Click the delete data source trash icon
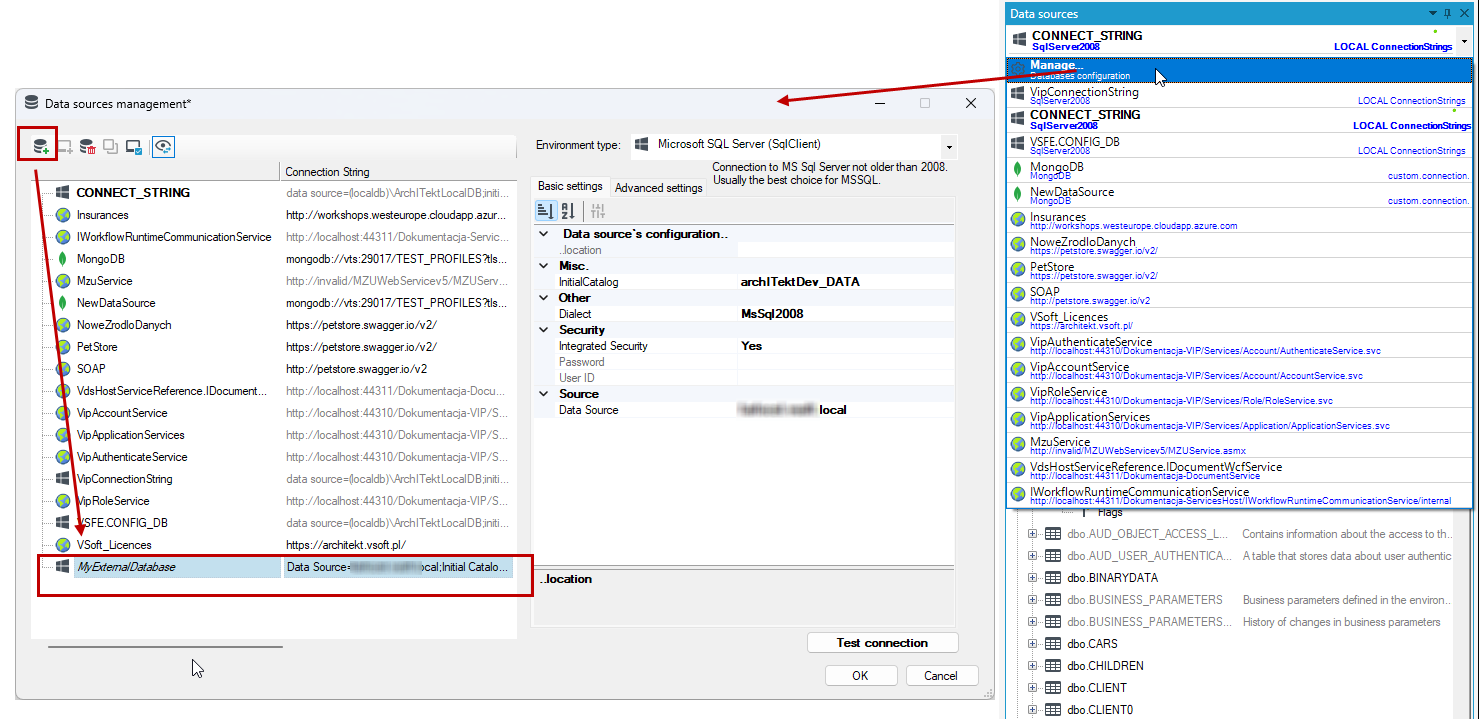Image resolution: width=1479 pixels, height=719 pixels. [x=88, y=147]
